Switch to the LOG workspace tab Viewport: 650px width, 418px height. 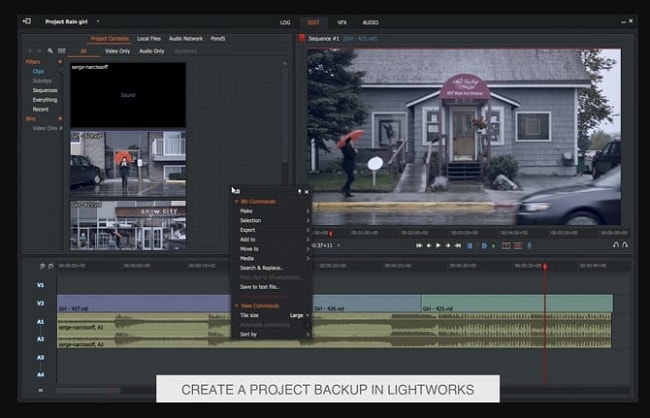tap(285, 22)
